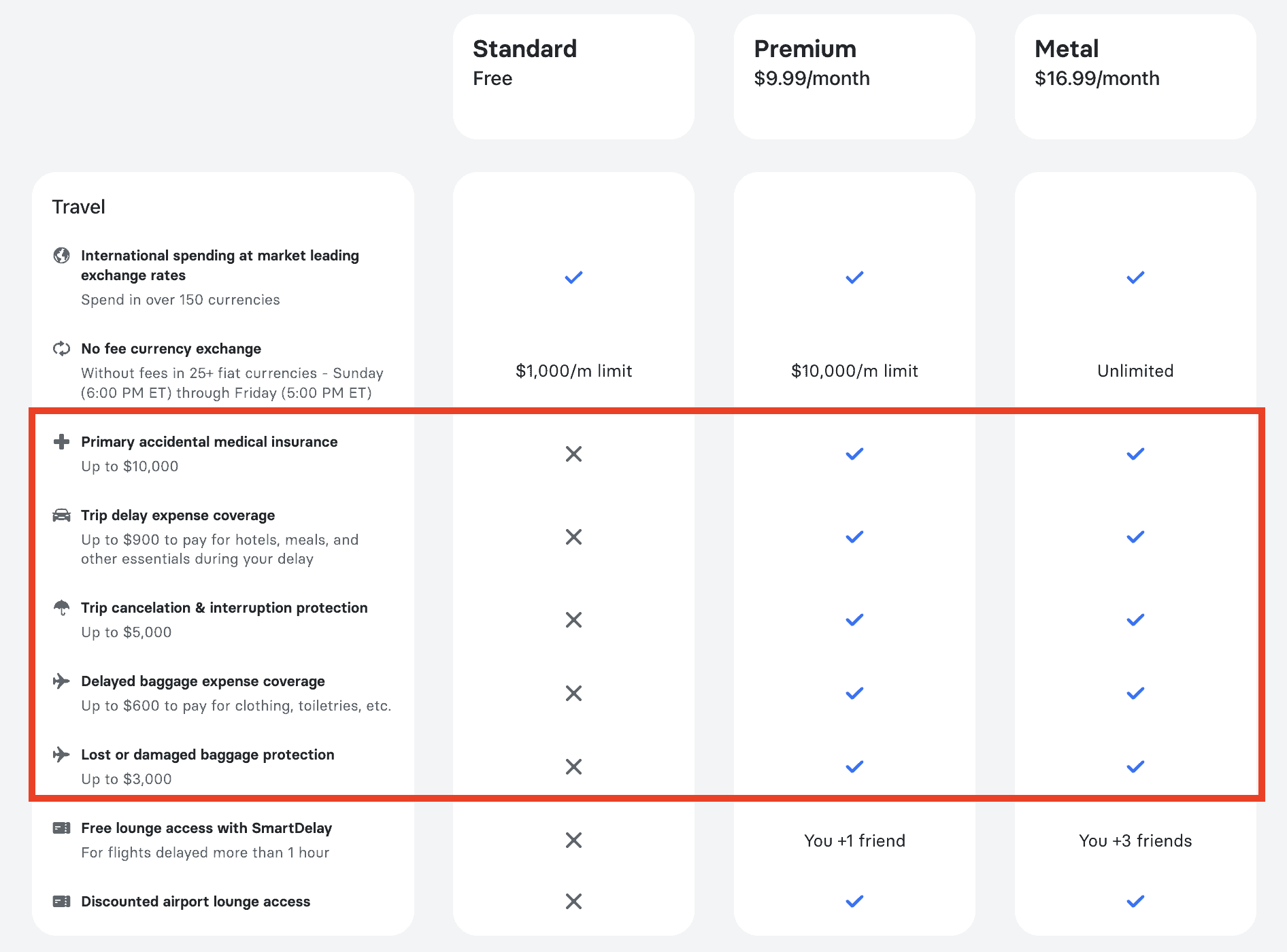Click Metal checkmark for trip delay coverage
This screenshot has height=952, width=1287.
pyautogui.click(x=1135, y=537)
